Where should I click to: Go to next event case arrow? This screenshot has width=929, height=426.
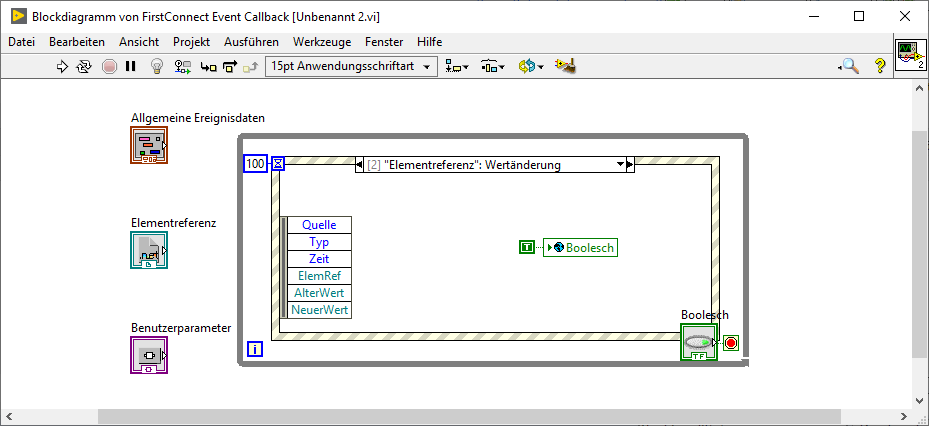point(630,165)
